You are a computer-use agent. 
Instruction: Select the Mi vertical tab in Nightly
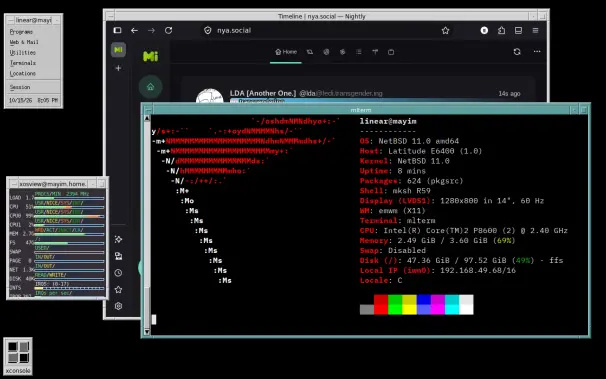tap(118, 49)
